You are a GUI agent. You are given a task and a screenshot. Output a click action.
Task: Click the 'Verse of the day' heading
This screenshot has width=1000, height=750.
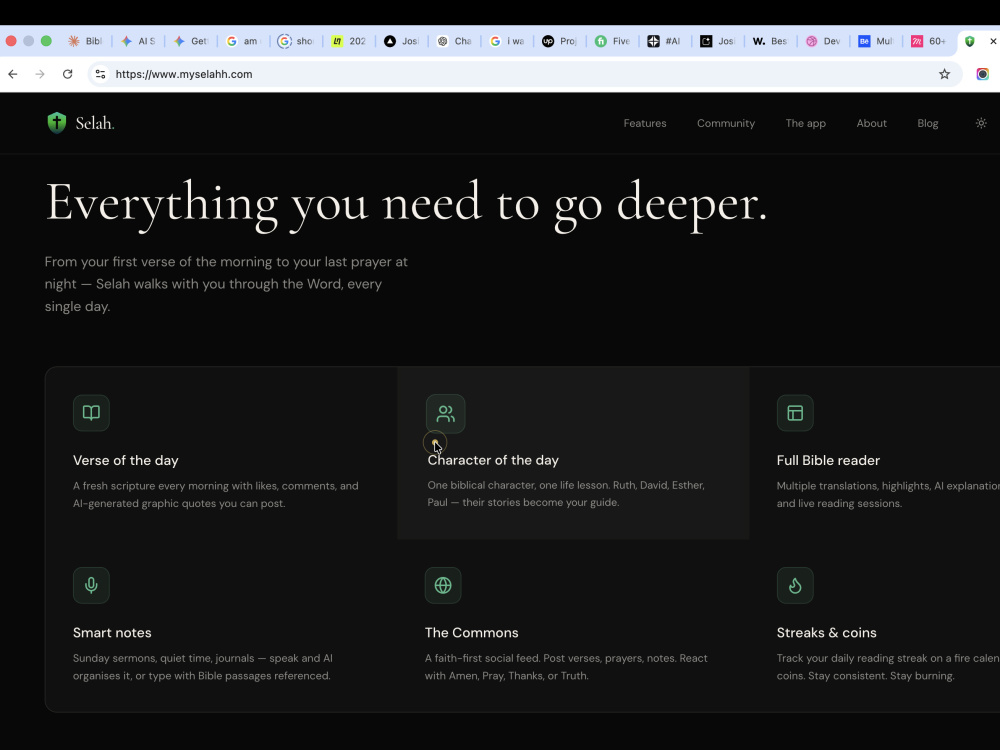click(x=126, y=460)
